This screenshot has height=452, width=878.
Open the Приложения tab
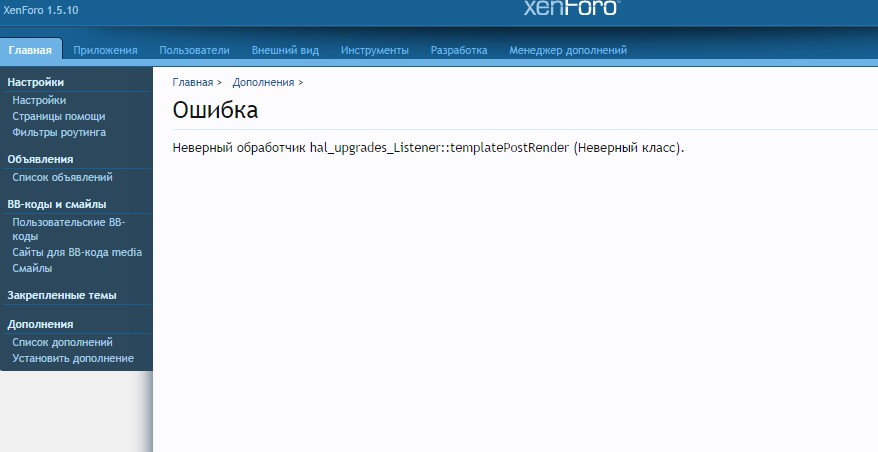tap(105, 50)
